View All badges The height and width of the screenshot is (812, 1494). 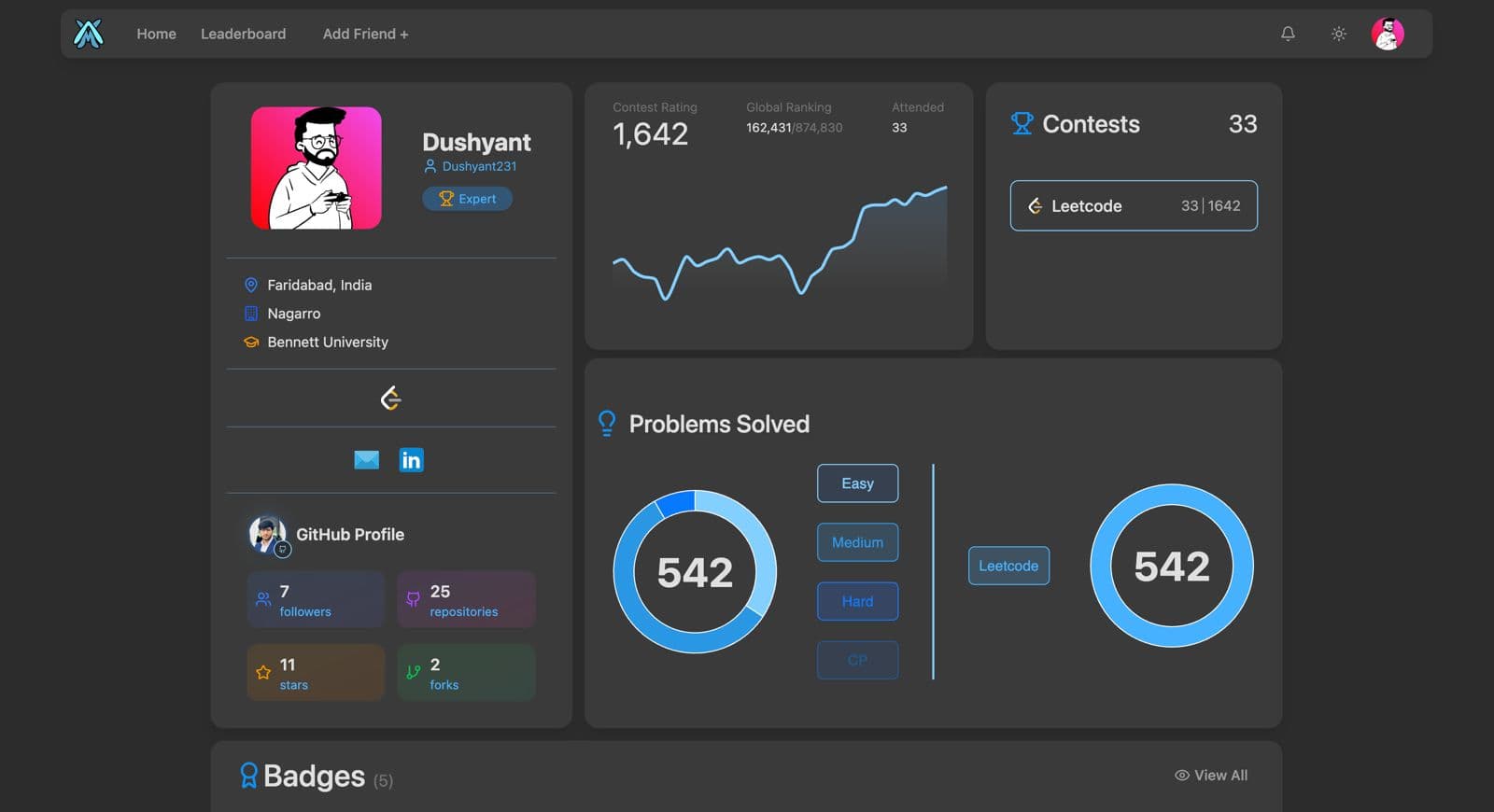pos(1211,775)
